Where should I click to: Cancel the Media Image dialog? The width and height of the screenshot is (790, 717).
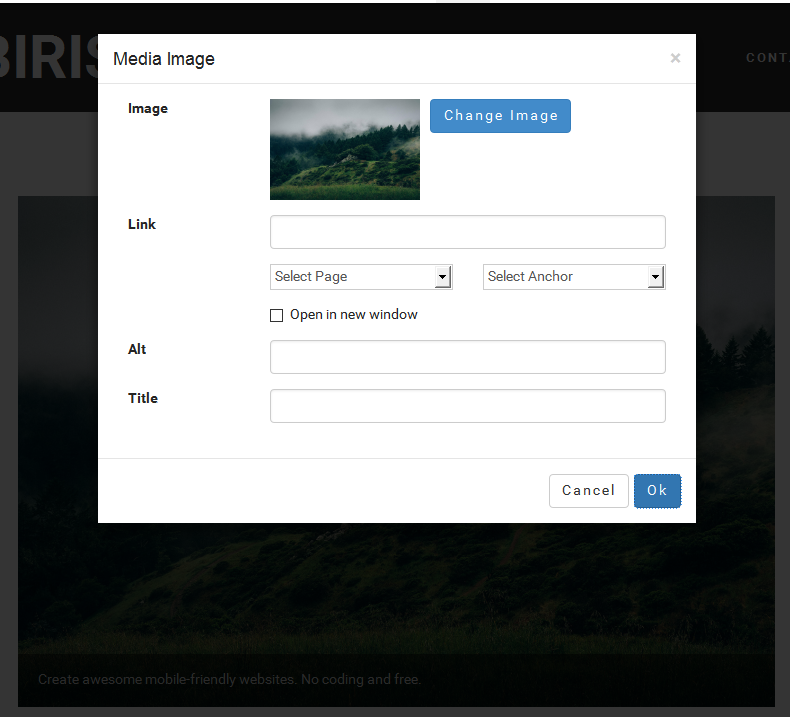coord(588,491)
